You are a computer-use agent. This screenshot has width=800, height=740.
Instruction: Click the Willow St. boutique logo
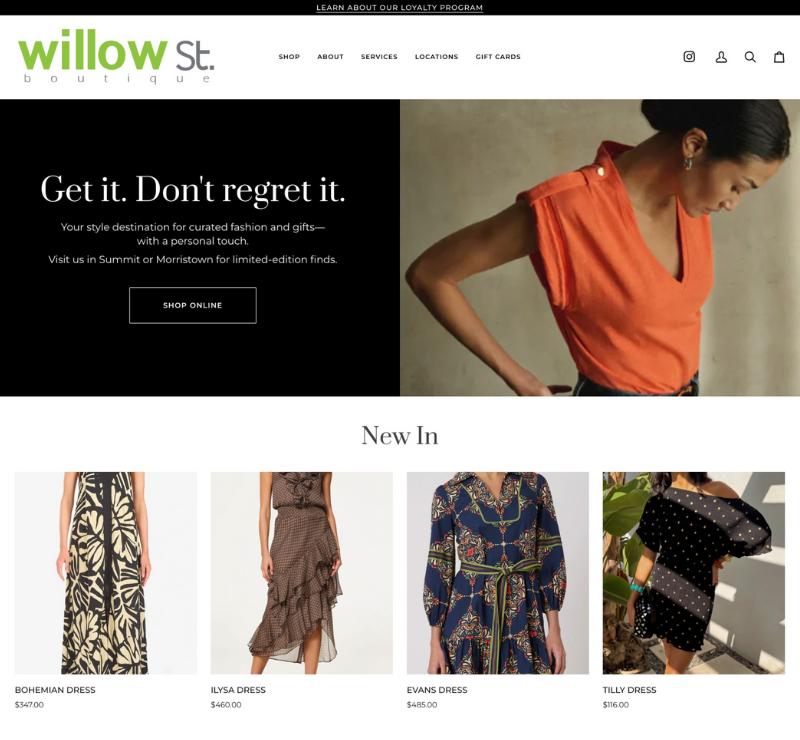point(116,56)
